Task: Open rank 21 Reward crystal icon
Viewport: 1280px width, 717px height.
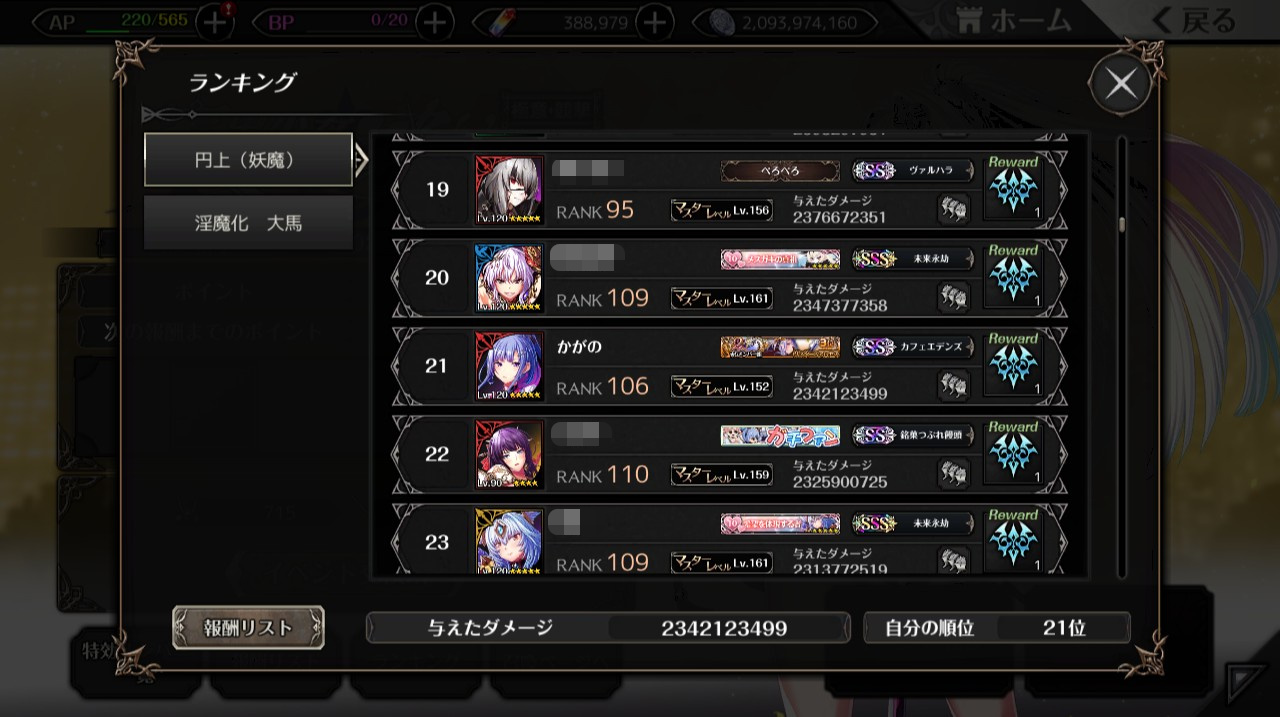Action: pos(1013,365)
